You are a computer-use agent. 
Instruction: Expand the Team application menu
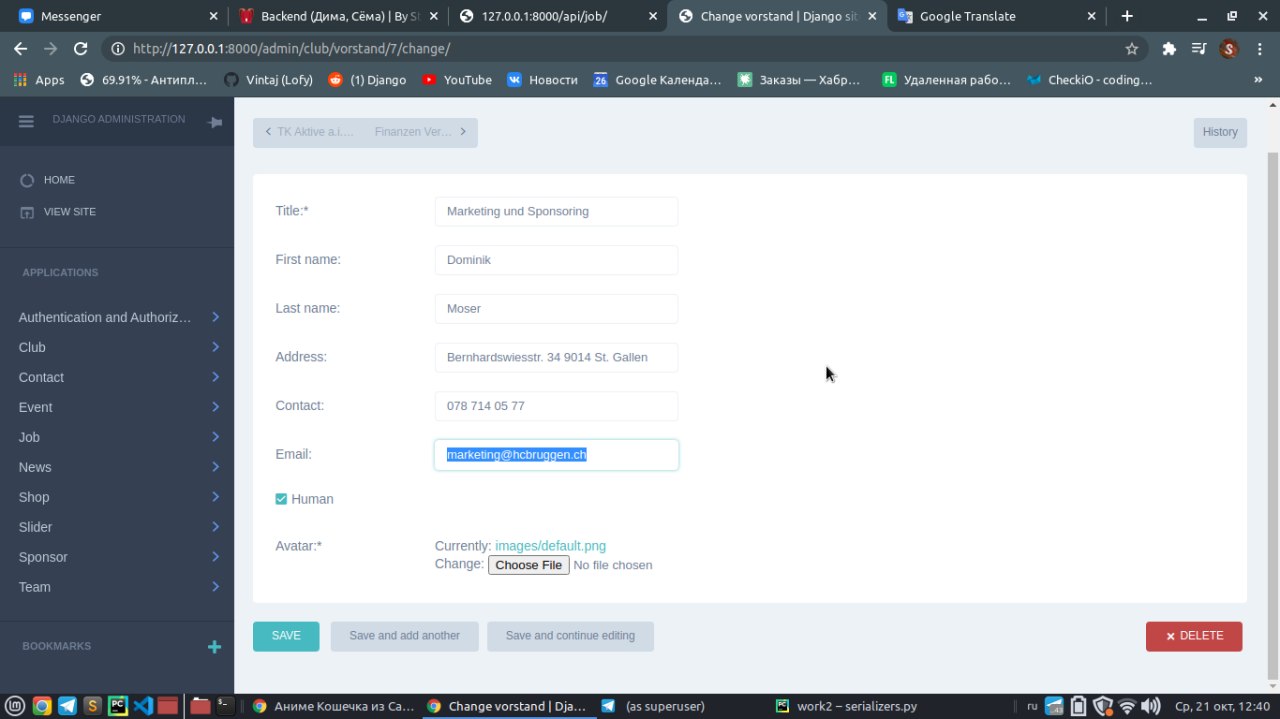pos(117,587)
